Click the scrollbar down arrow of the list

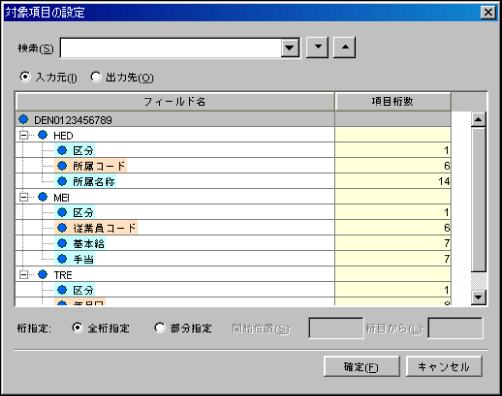coord(478,297)
